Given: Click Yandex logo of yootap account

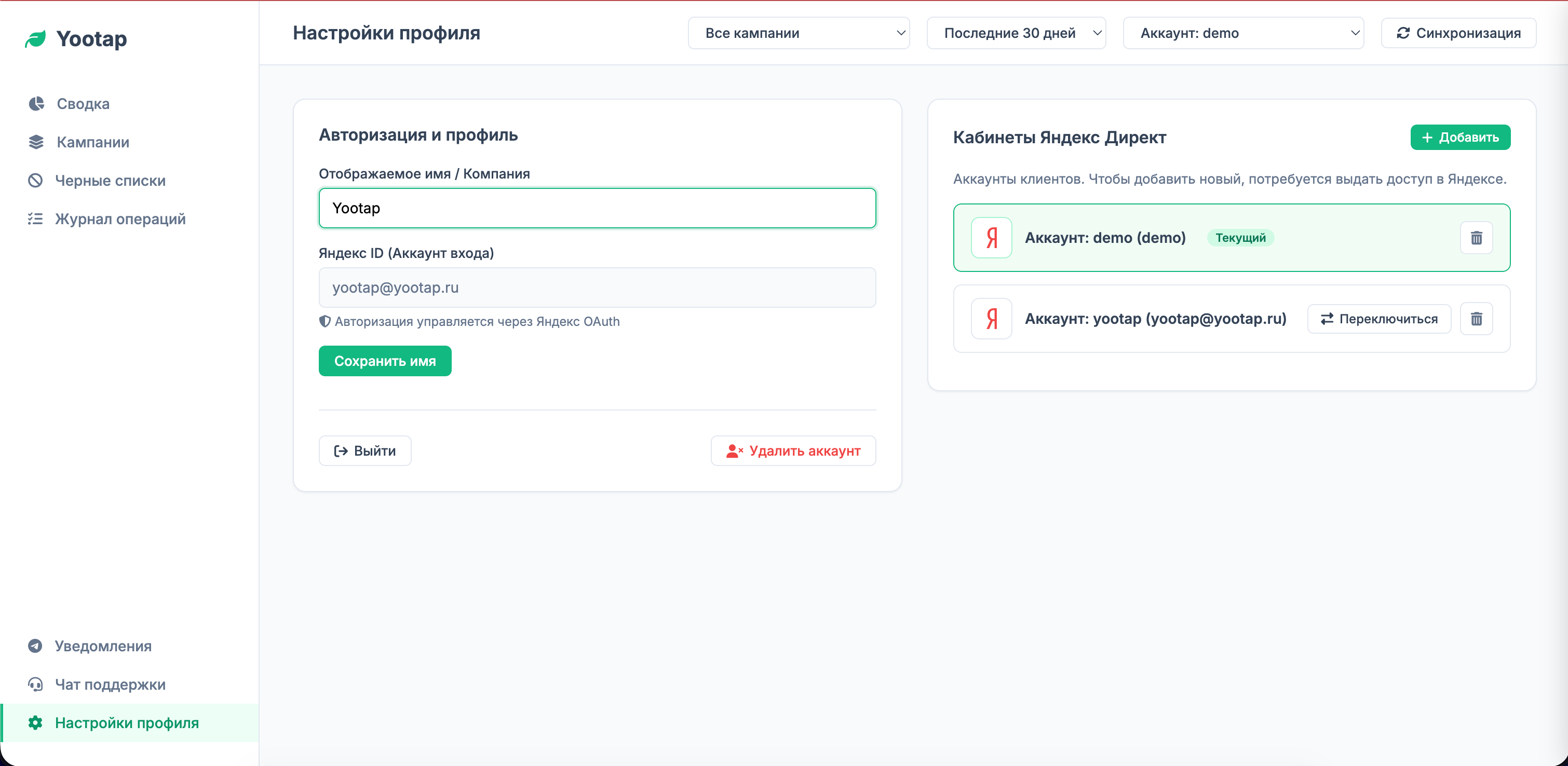Looking at the screenshot, I should pos(992,318).
